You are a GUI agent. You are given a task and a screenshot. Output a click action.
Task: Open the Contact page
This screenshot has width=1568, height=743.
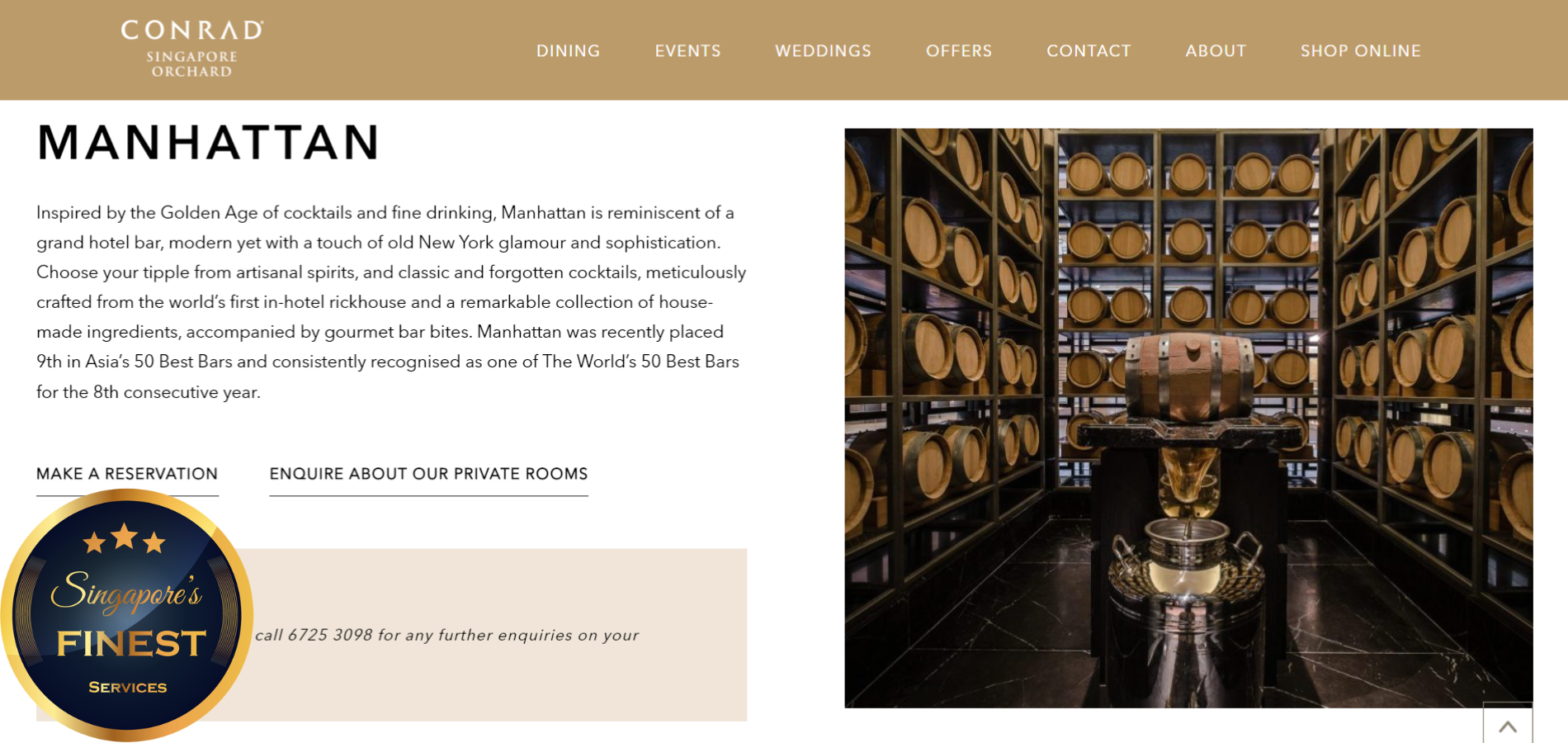tap(1089, 51)
